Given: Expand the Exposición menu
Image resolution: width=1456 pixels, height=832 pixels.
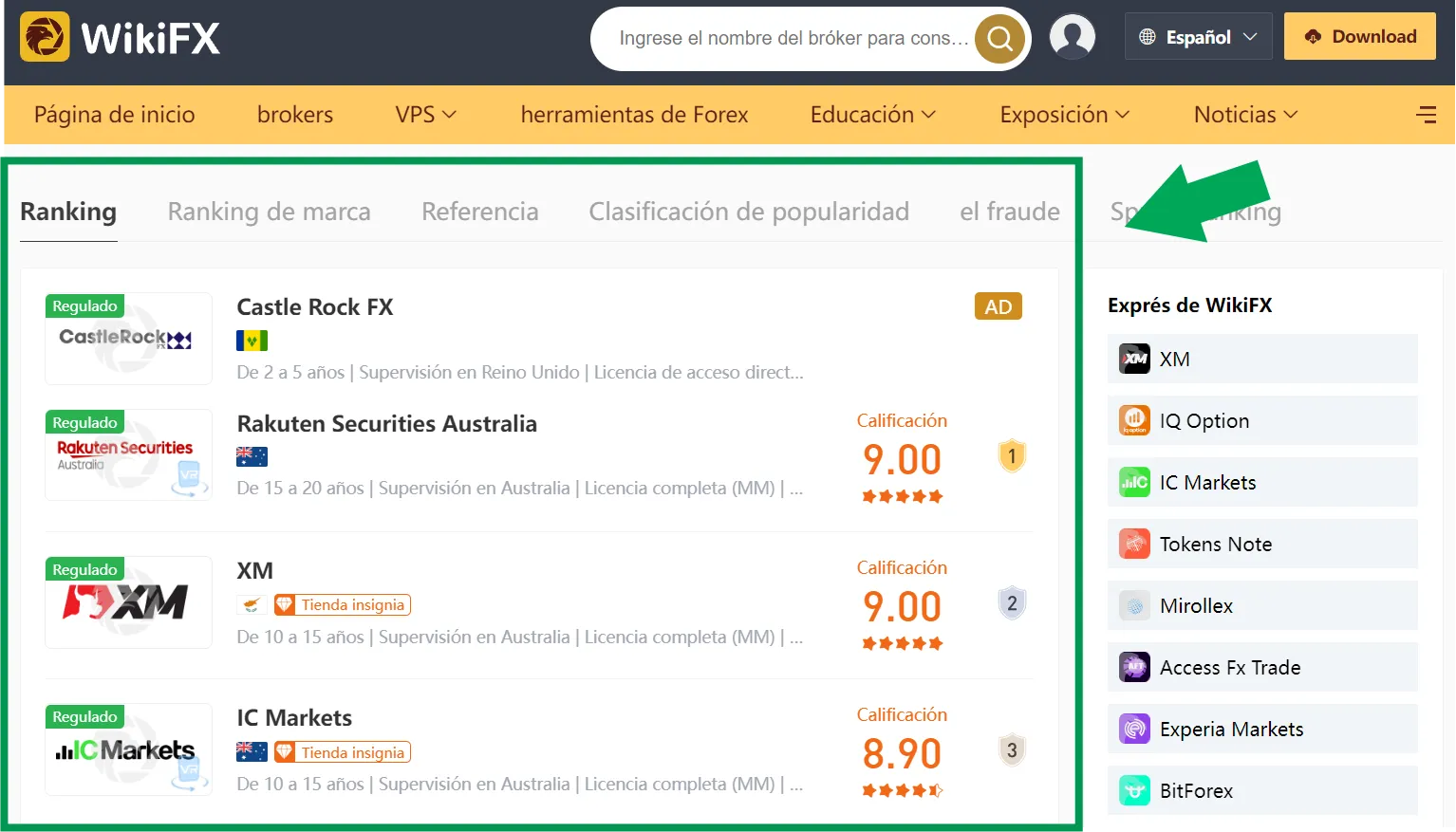Looking at the screenshot, I should tap(1065, 115).
